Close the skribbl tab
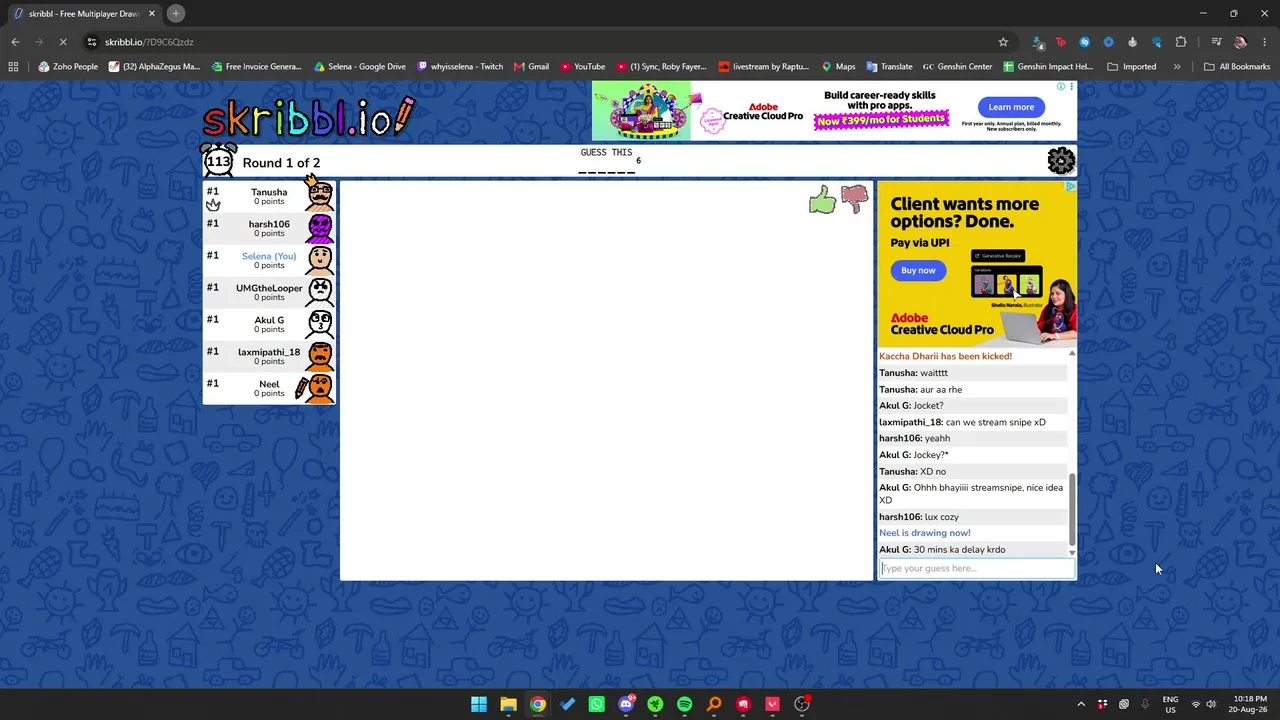1280x720 pixels. (151, 14)
